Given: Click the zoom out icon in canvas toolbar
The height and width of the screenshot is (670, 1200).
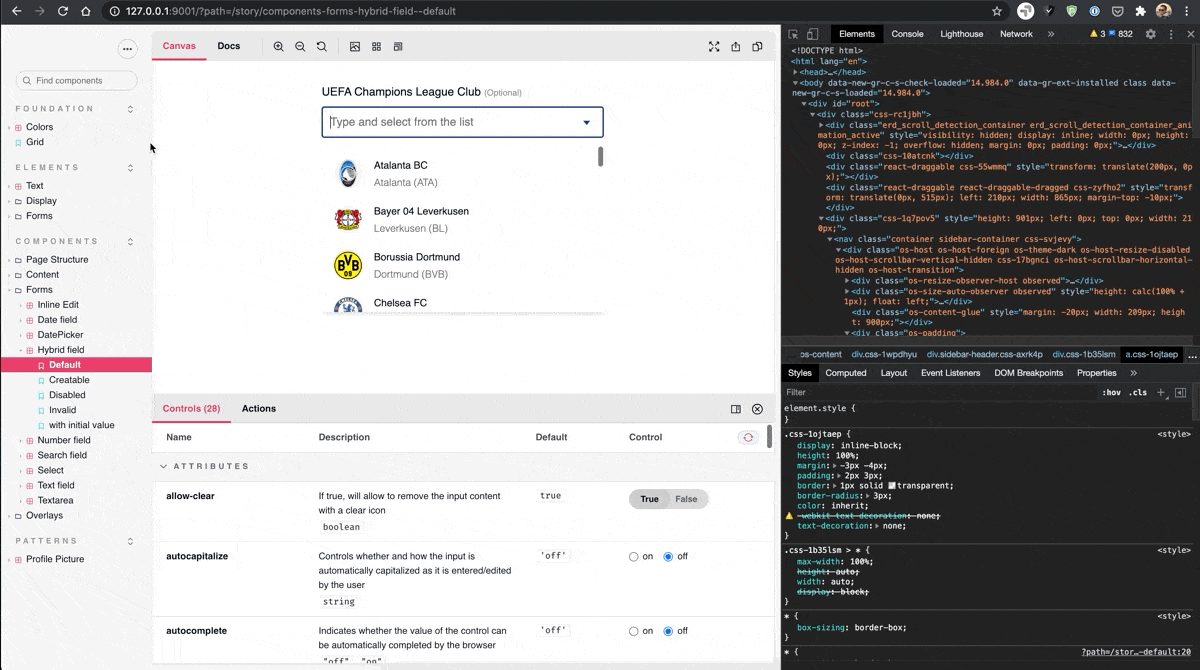Looking at the screenshot, I should [300, 46].
